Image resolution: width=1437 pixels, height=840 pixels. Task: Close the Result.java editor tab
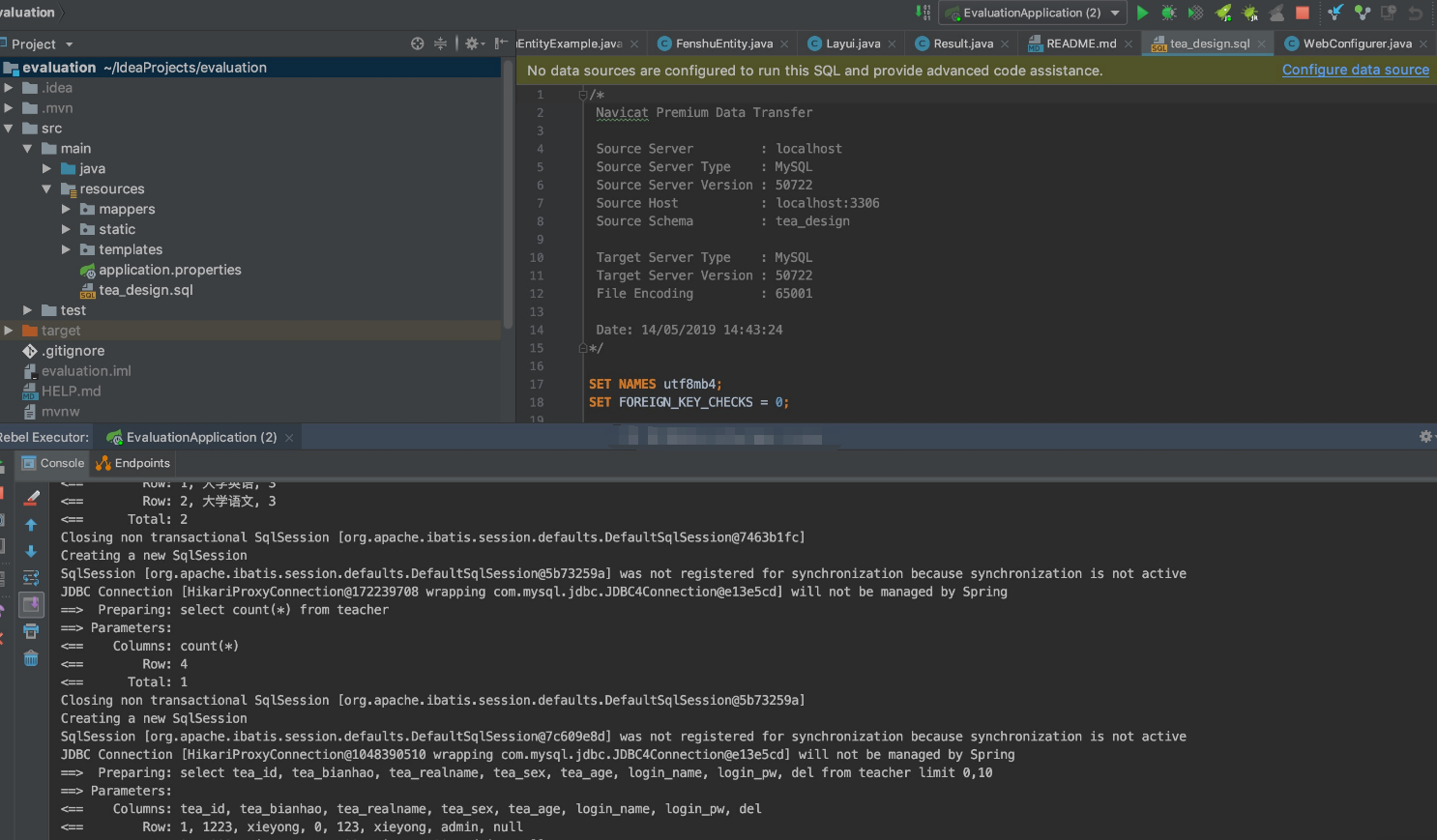[1006, 44]
